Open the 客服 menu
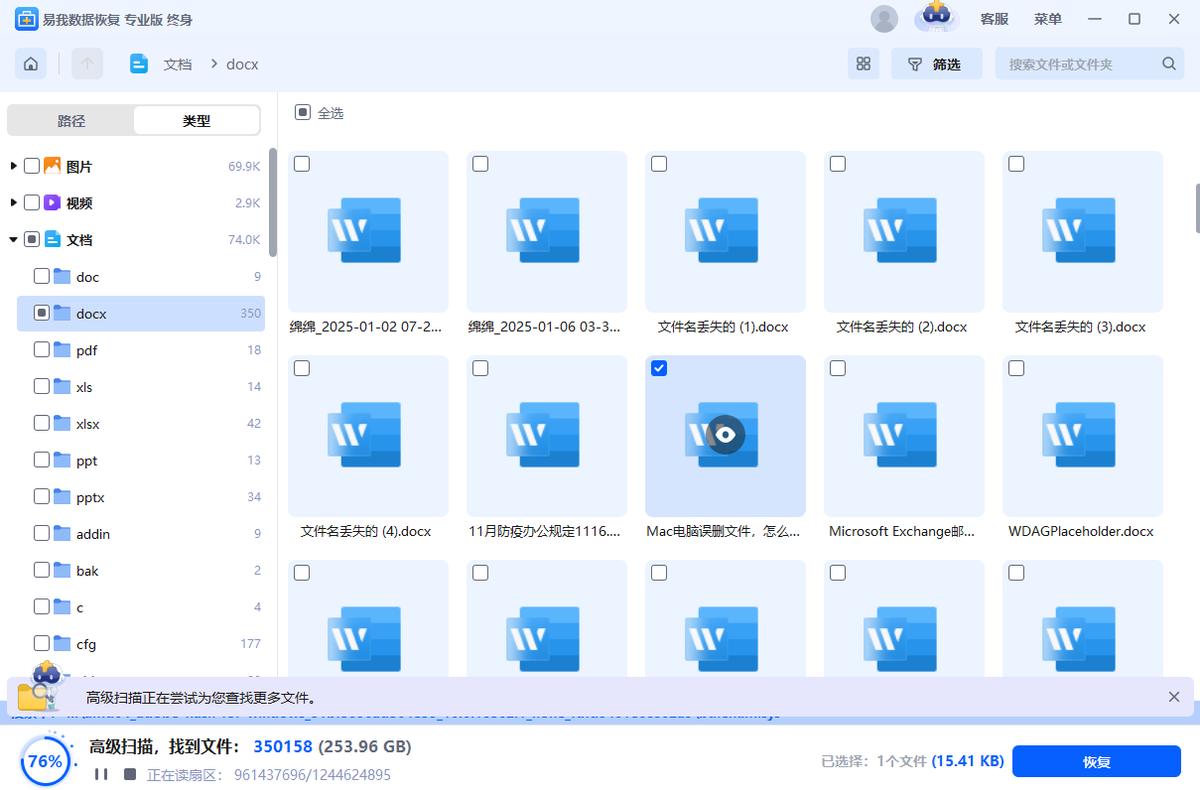Viewport: 1200px width, 790px height. tap(994, 19)
